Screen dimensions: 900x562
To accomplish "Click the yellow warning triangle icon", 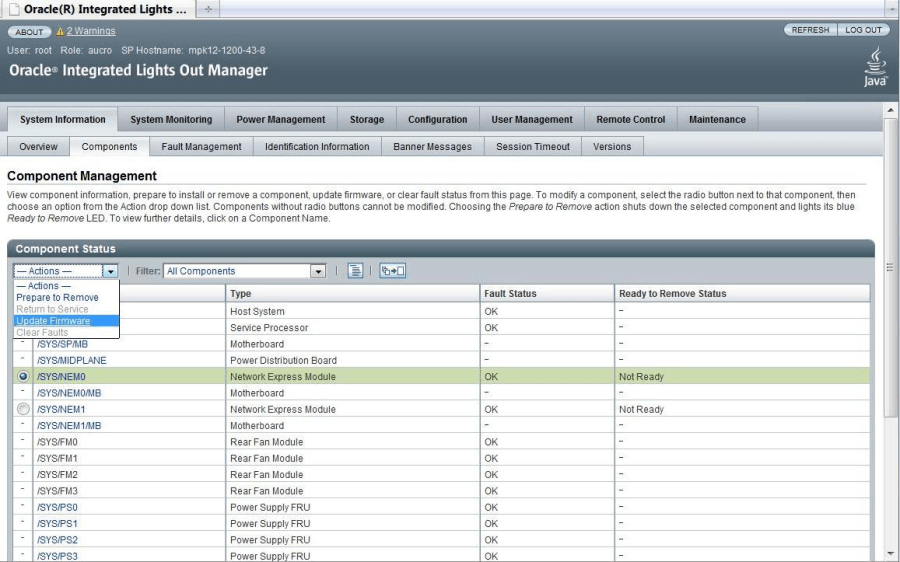I will 60,32.
